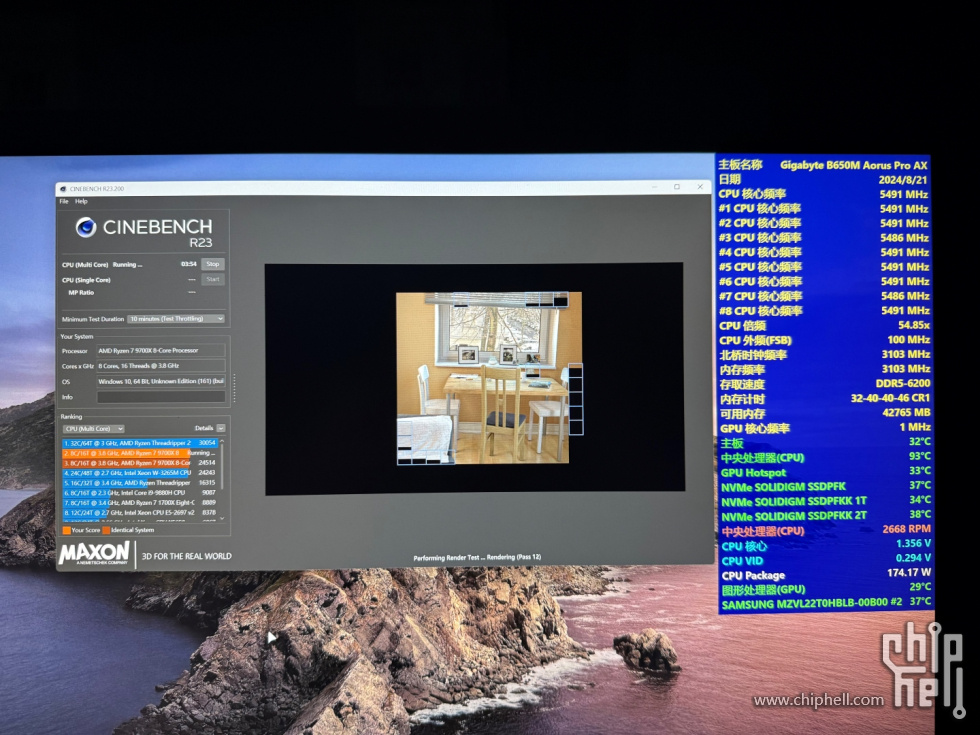Click the CPU fan speed value 2668 RPM
The width and height of the screenshot is (980, 735).
pos(907,529)
